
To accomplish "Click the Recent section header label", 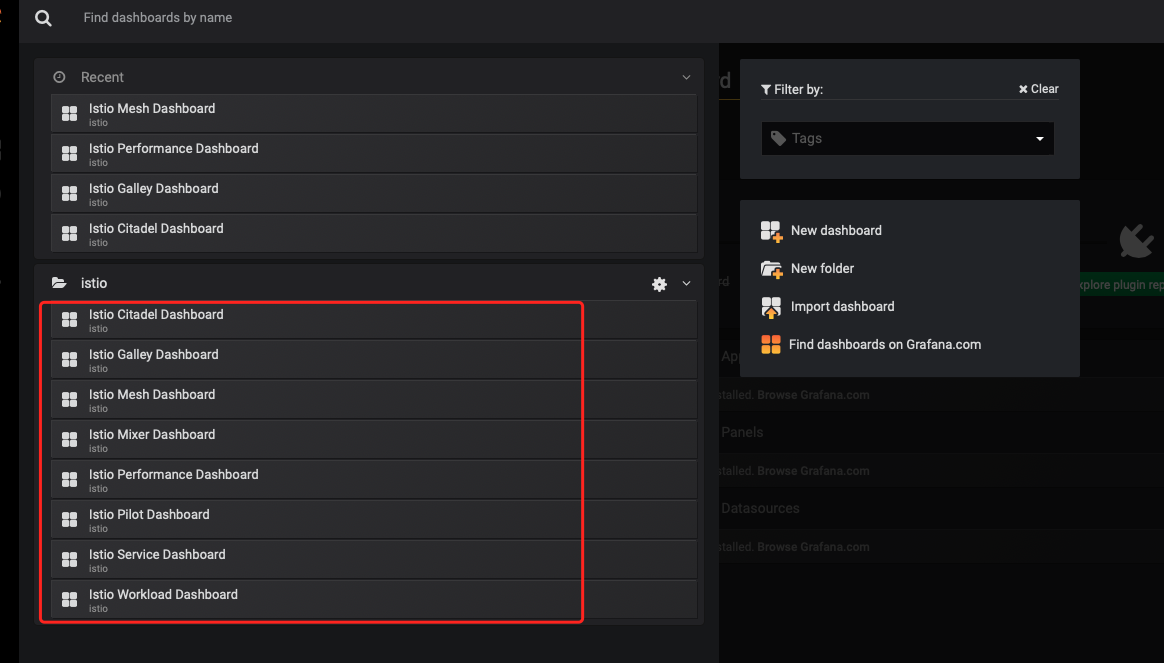I will 102,77.
